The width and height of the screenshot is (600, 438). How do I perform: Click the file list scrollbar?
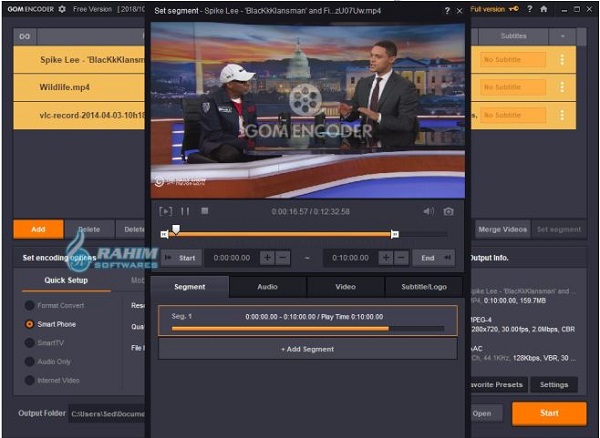point(582,37)
